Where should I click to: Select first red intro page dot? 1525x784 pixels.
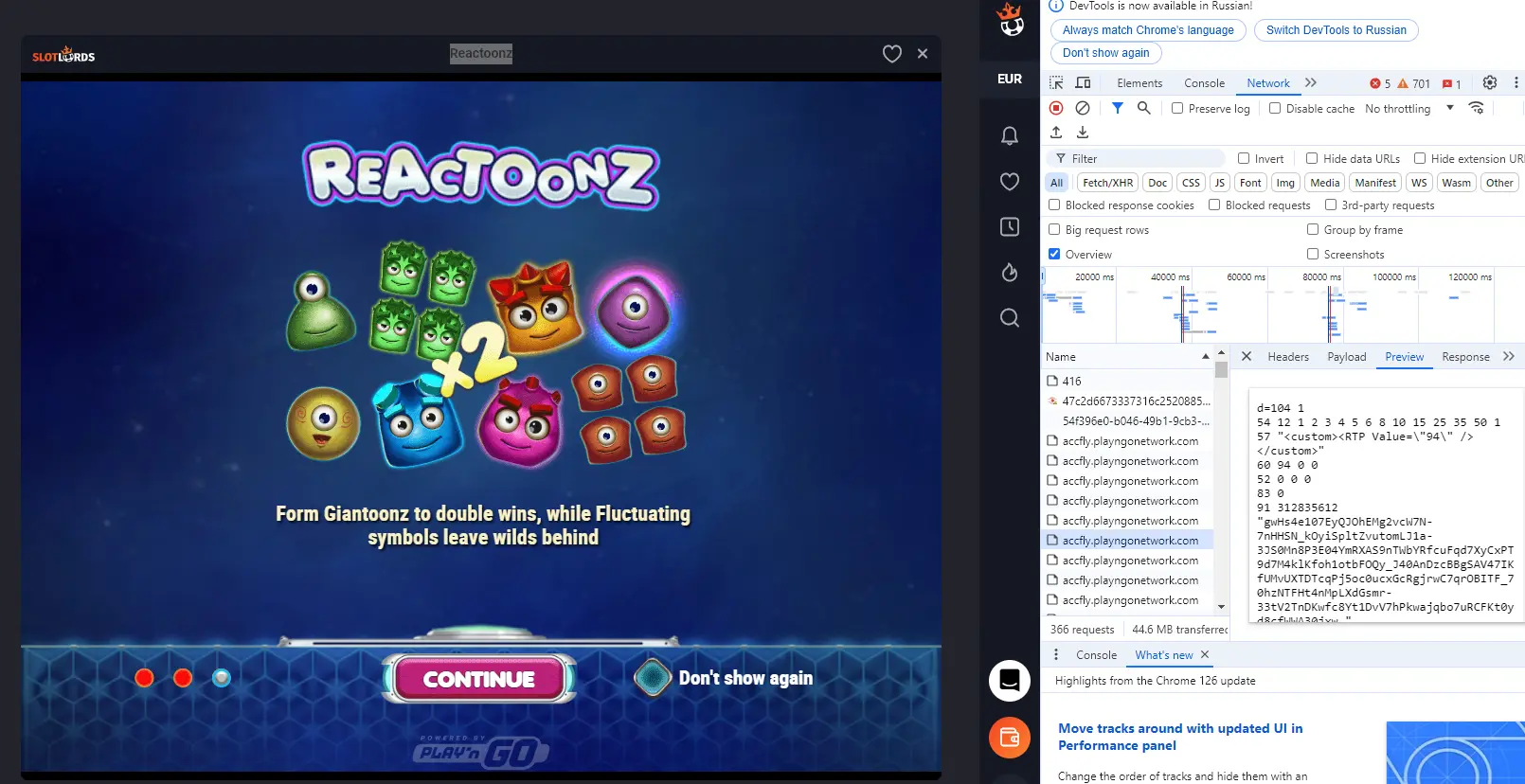point(144,678)
